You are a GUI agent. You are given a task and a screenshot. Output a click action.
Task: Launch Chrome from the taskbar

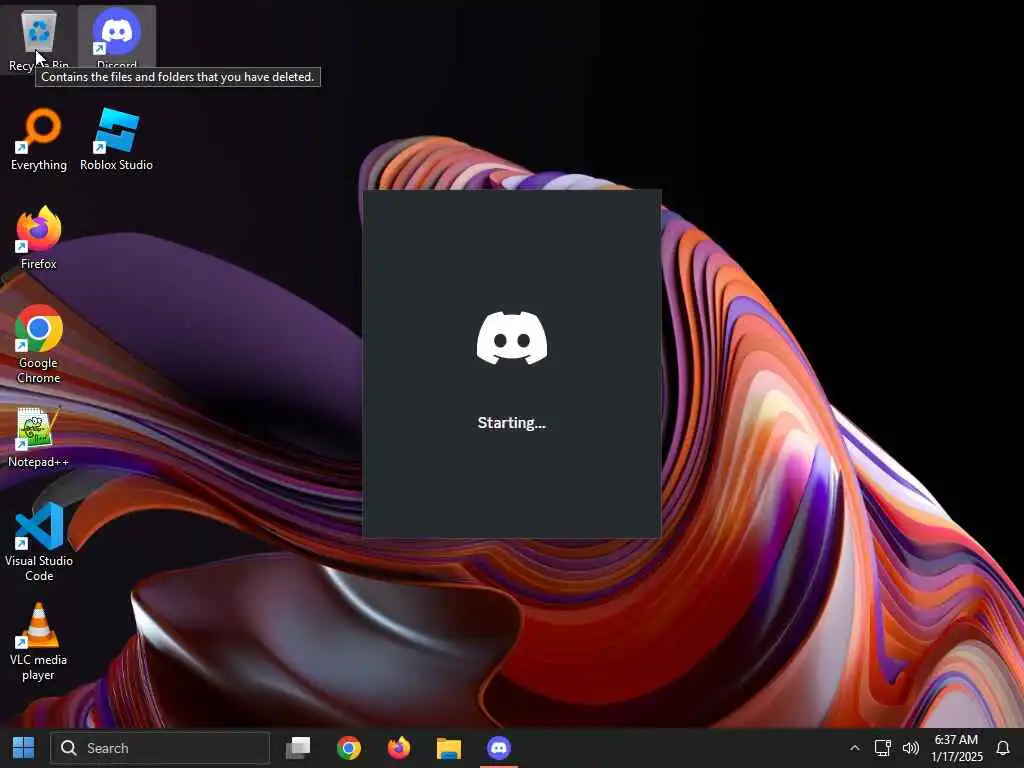349,748
